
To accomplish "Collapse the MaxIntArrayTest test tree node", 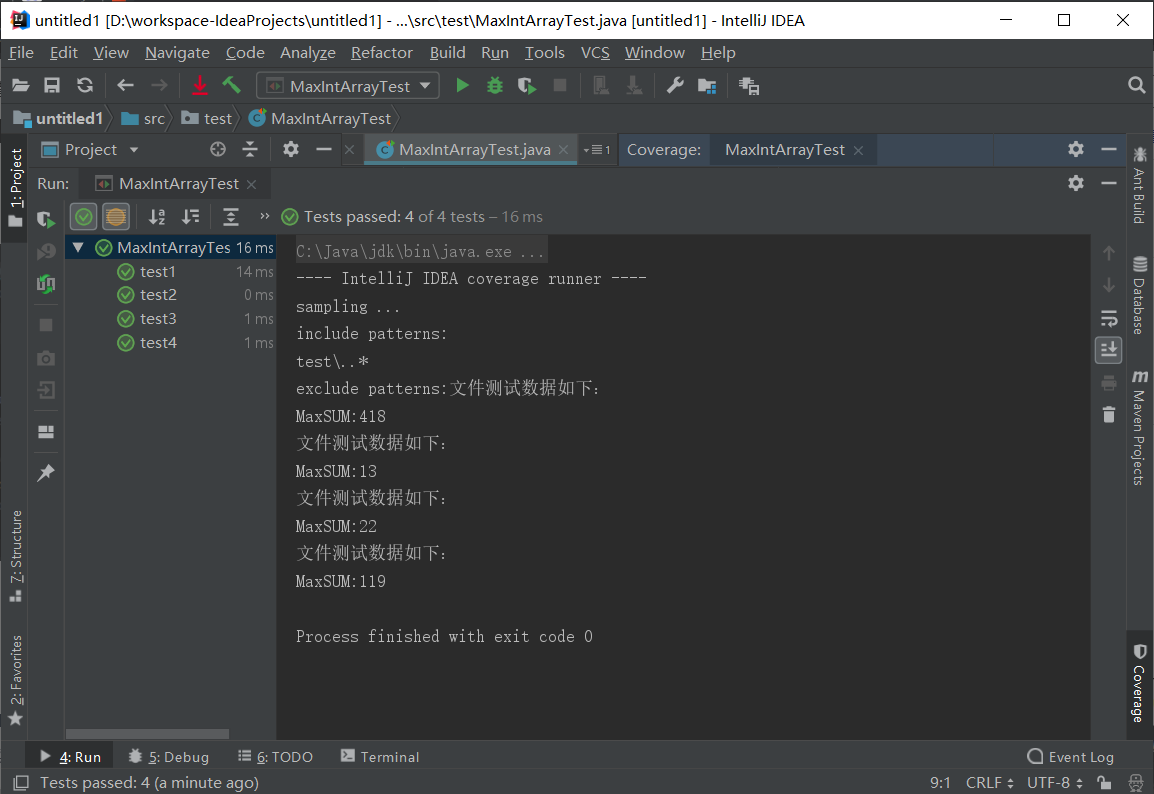I will tap(78, 247).
